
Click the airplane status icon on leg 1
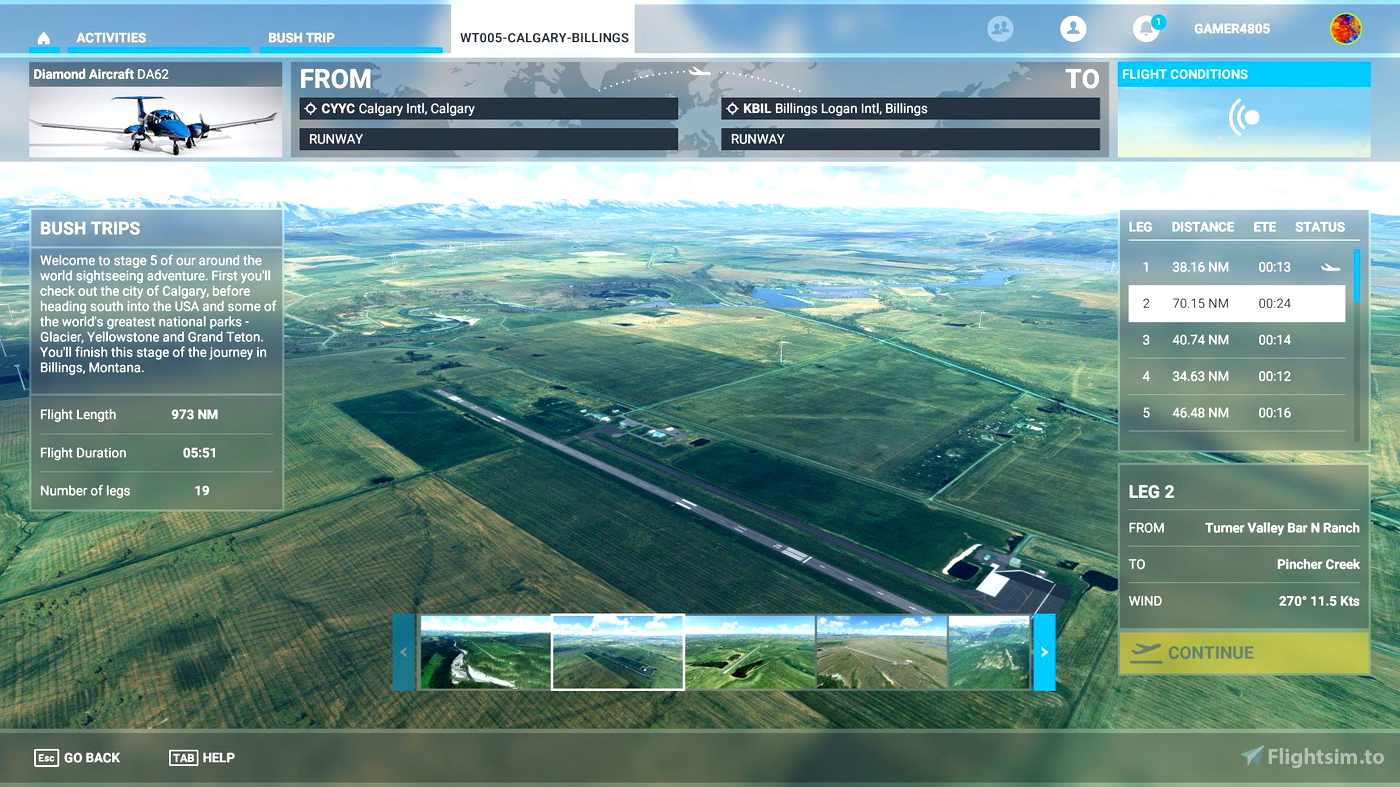click(x=1330, y=267)
